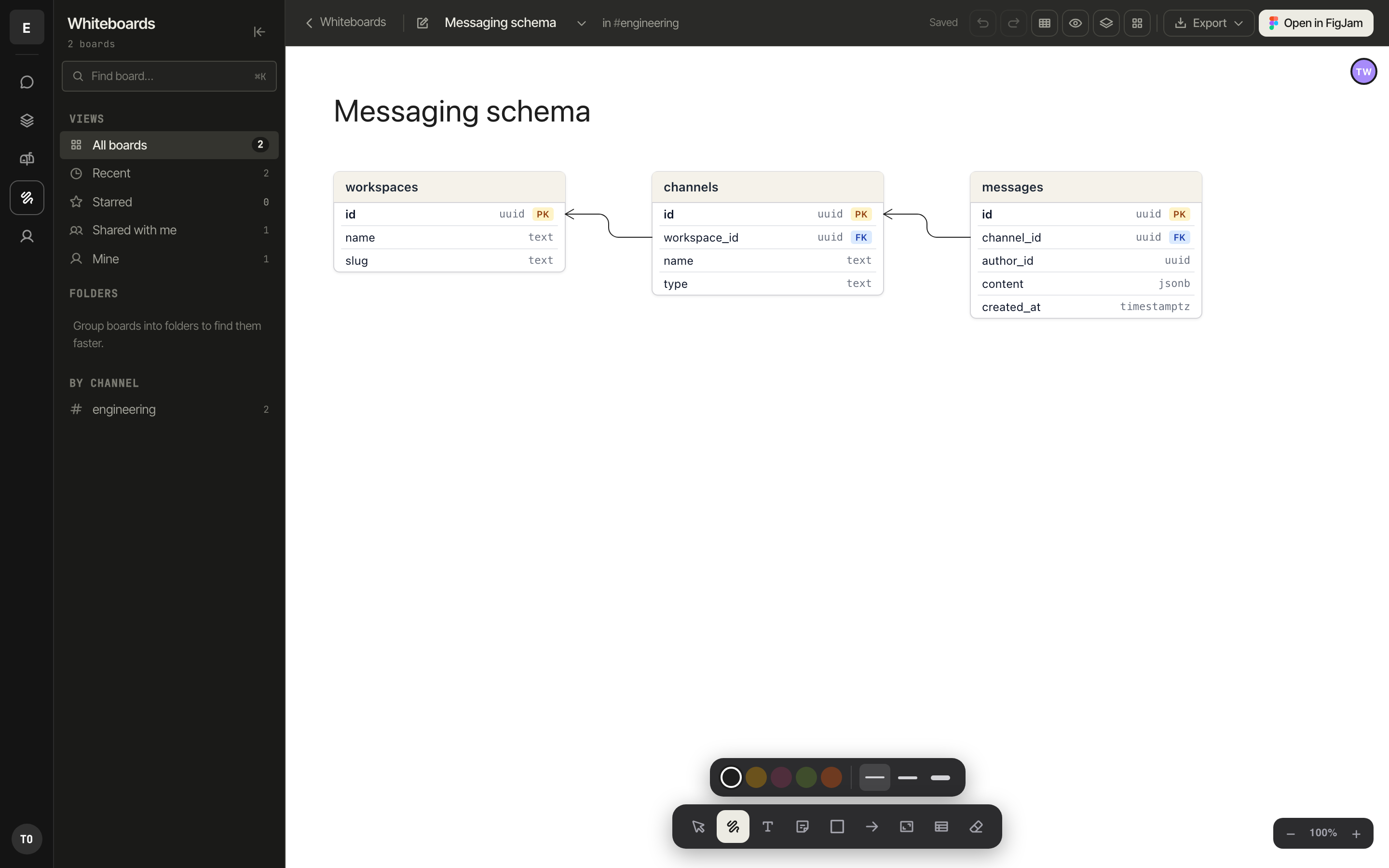
Task: Click the Find board search field
Action: [x=169, y=76]
